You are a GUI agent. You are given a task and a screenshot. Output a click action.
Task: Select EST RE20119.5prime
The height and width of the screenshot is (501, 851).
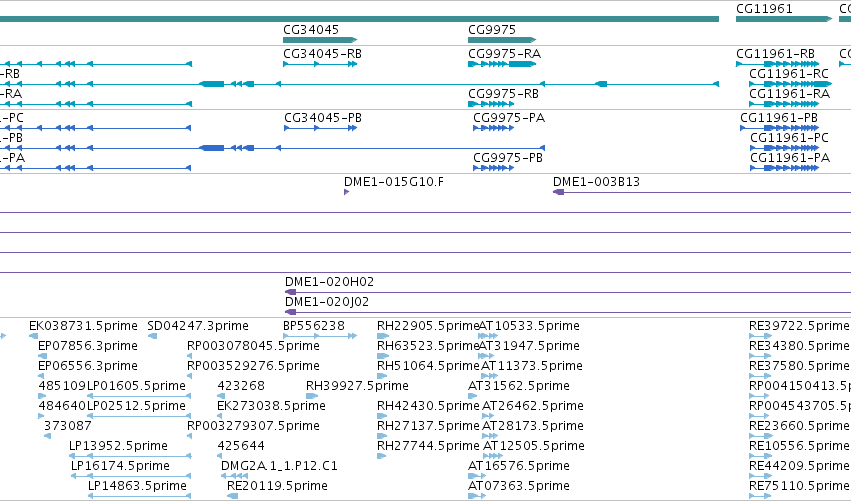277,486
